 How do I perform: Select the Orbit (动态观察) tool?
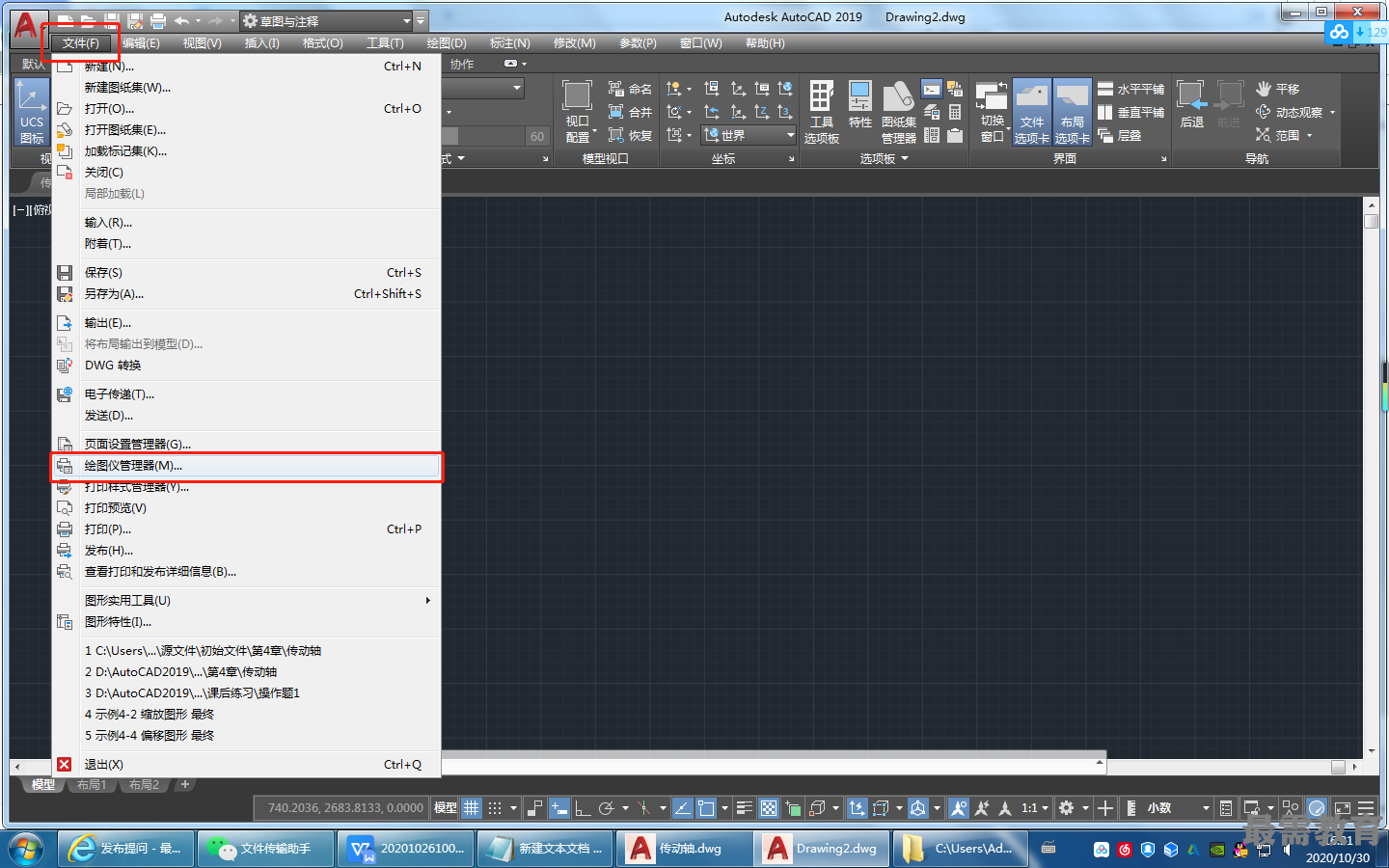tap(1290, 112)
